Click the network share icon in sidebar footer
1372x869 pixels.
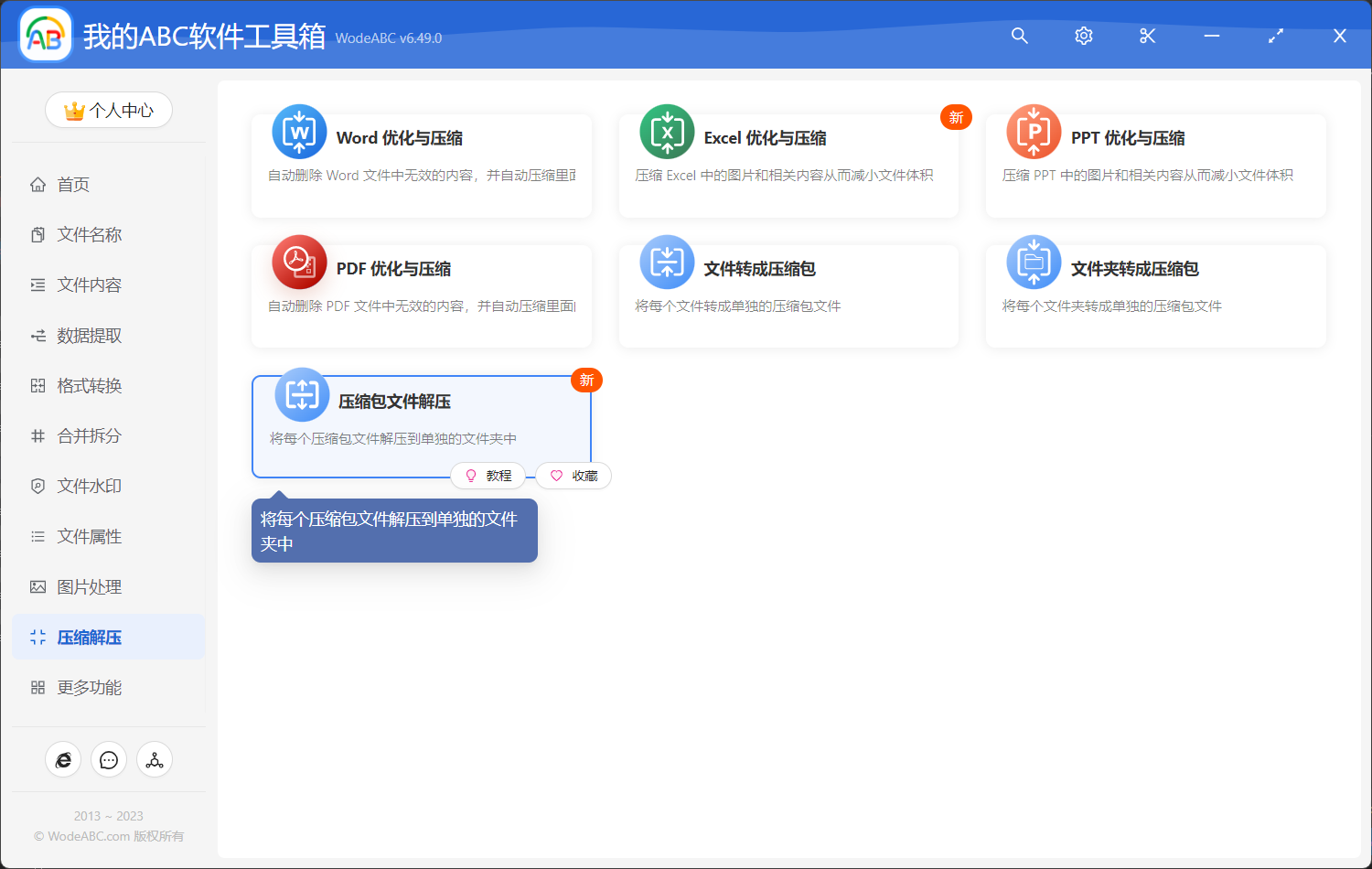[x=155, y=760]
